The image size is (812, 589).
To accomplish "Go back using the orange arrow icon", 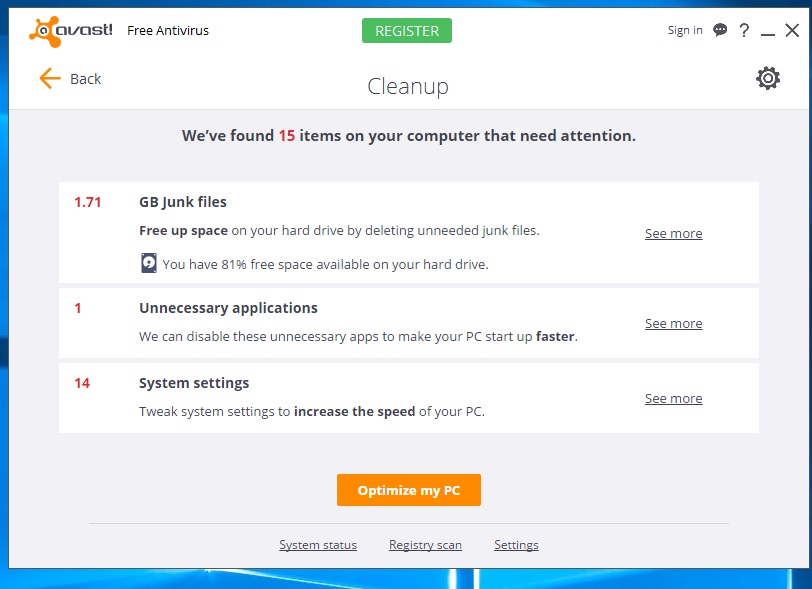I will point(50,78).
